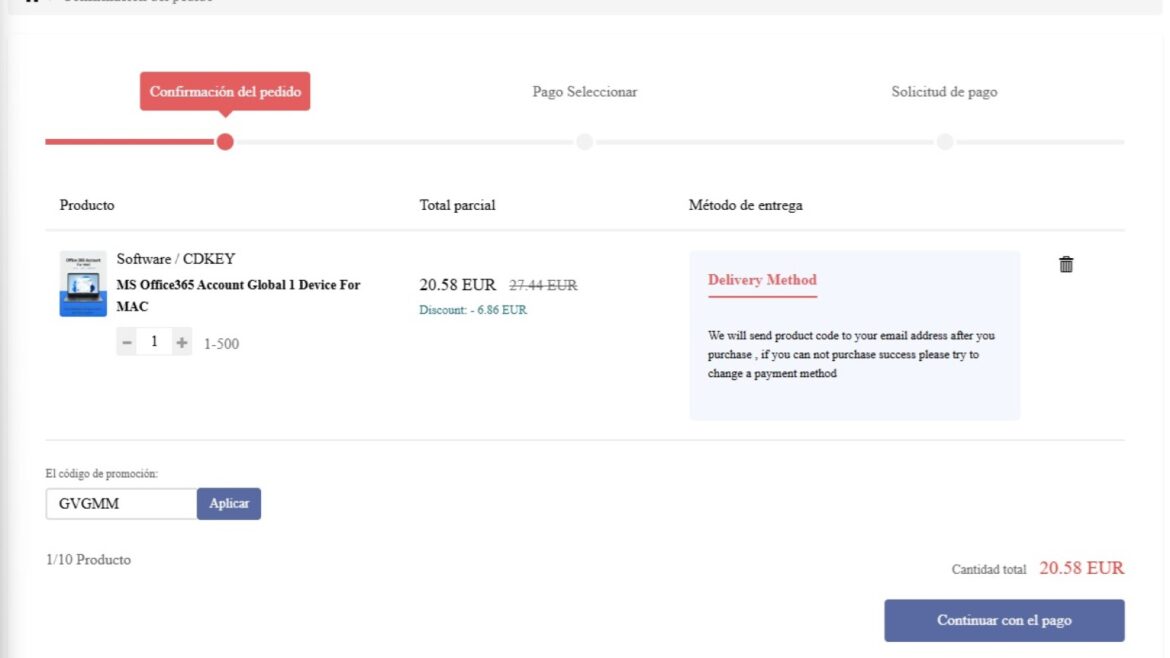Viewport: 1170px width, 658px height.
Task: Open the MS Office365 Account Global product title
Action: [x=238, y=295]
